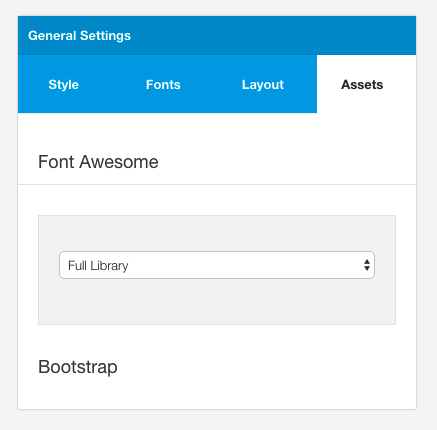Open the Full Library dropdown
437x430 pixels.
click(217, 265)
